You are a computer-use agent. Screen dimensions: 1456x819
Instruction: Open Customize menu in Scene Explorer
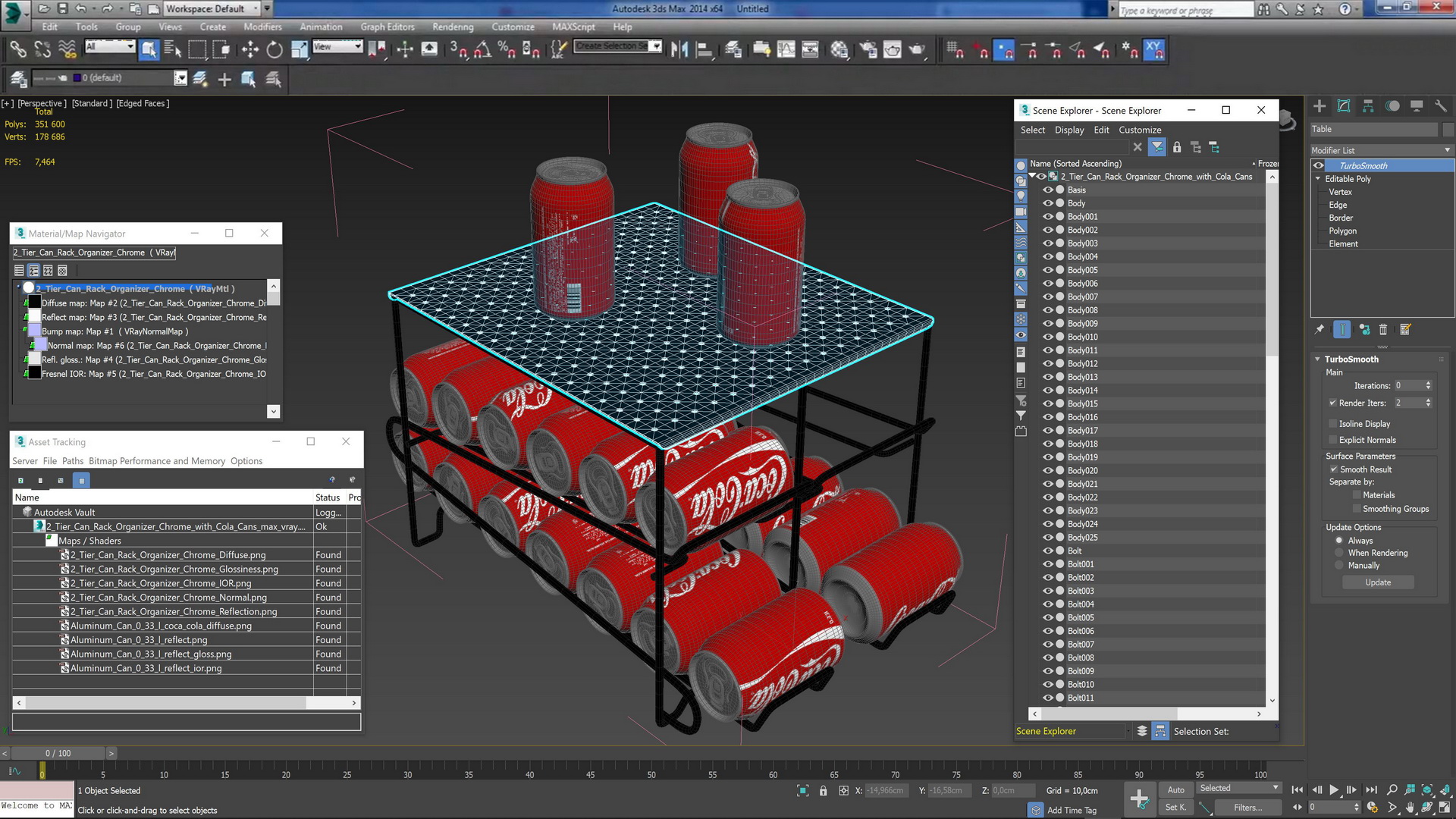pyautogui.click(x=1140, y=130)
